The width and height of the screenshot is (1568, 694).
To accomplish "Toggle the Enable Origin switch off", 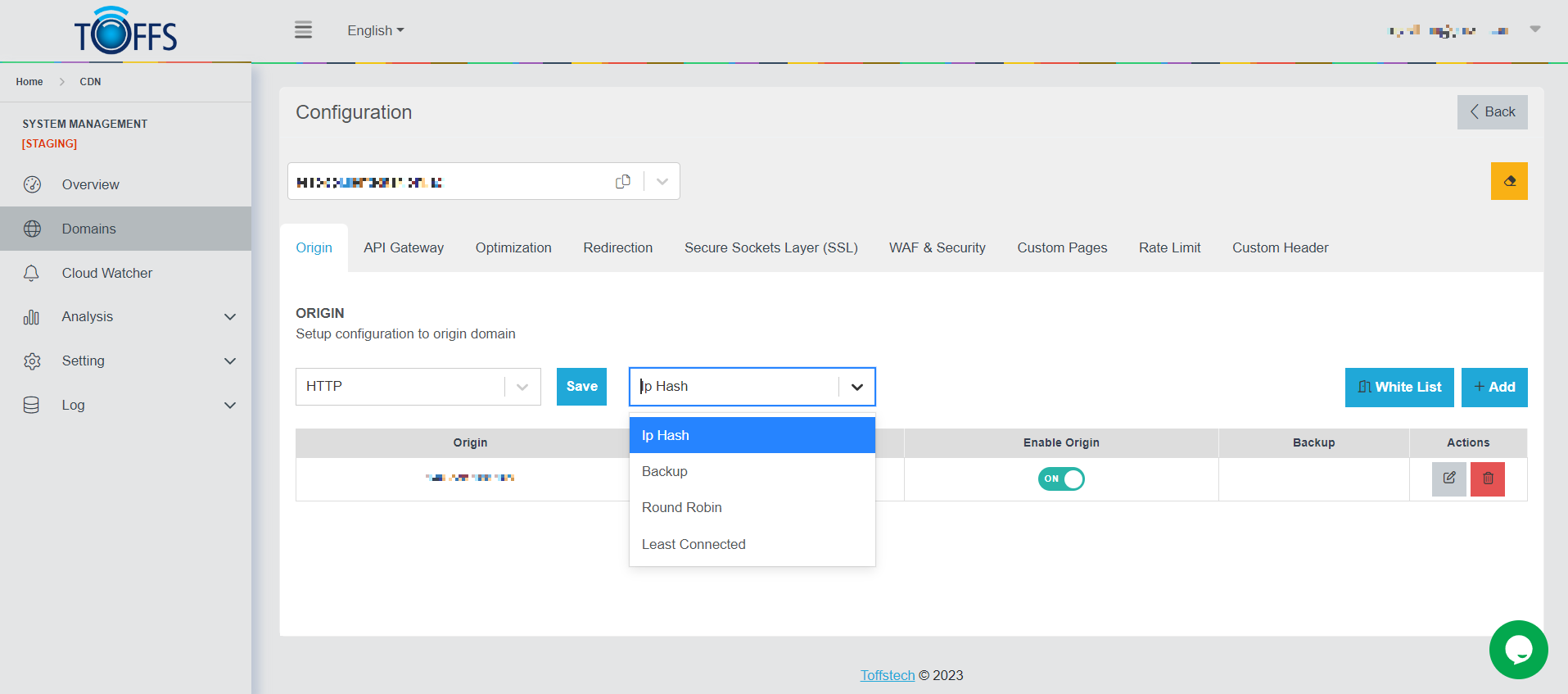I will coord(1060,479).
